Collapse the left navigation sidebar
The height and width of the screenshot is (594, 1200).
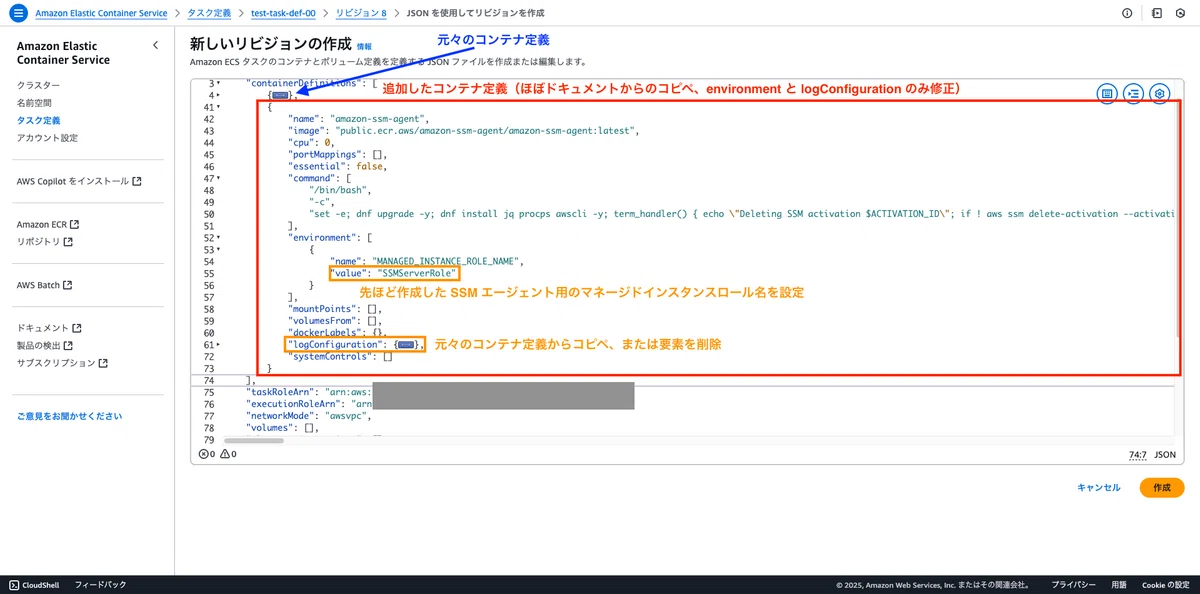coord(155,46)
